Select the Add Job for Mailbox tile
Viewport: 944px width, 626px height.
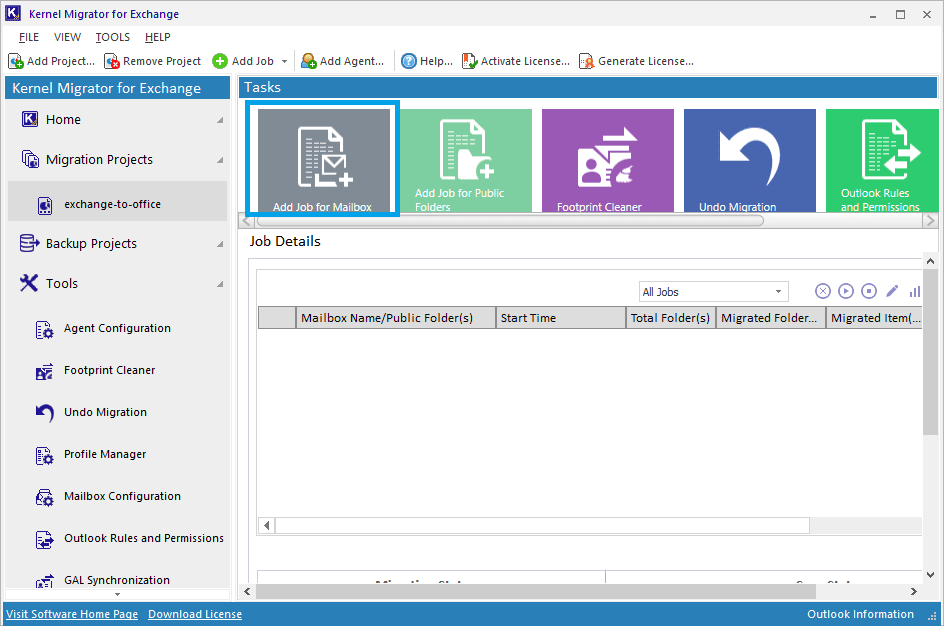[323, 160]
